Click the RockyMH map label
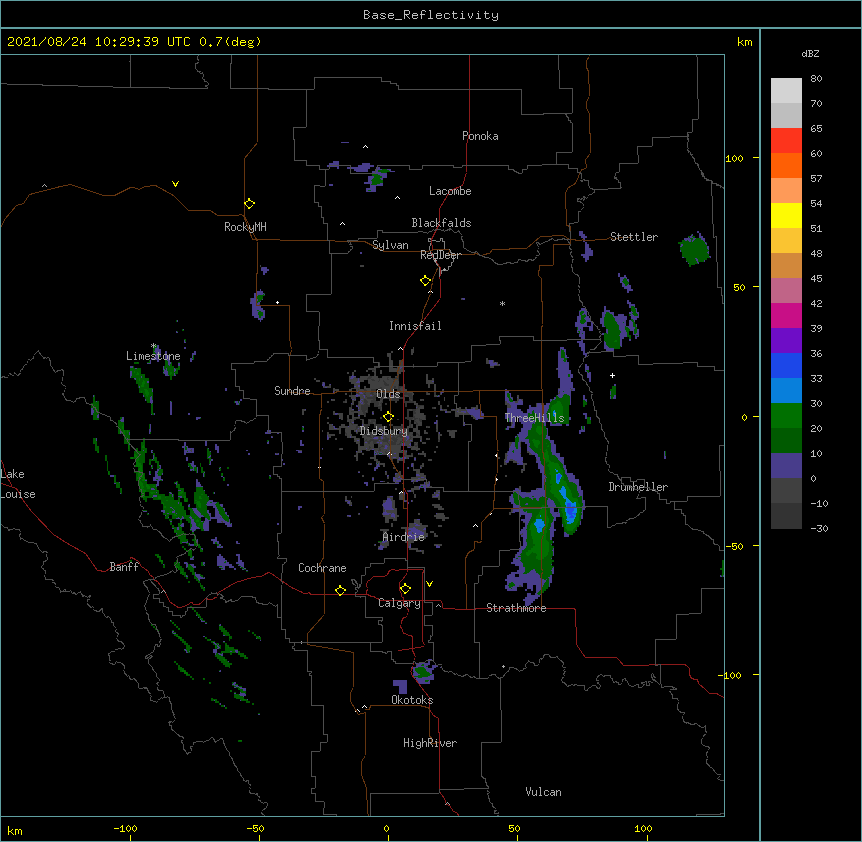This screenshot has height=842, width=862. 245,227
